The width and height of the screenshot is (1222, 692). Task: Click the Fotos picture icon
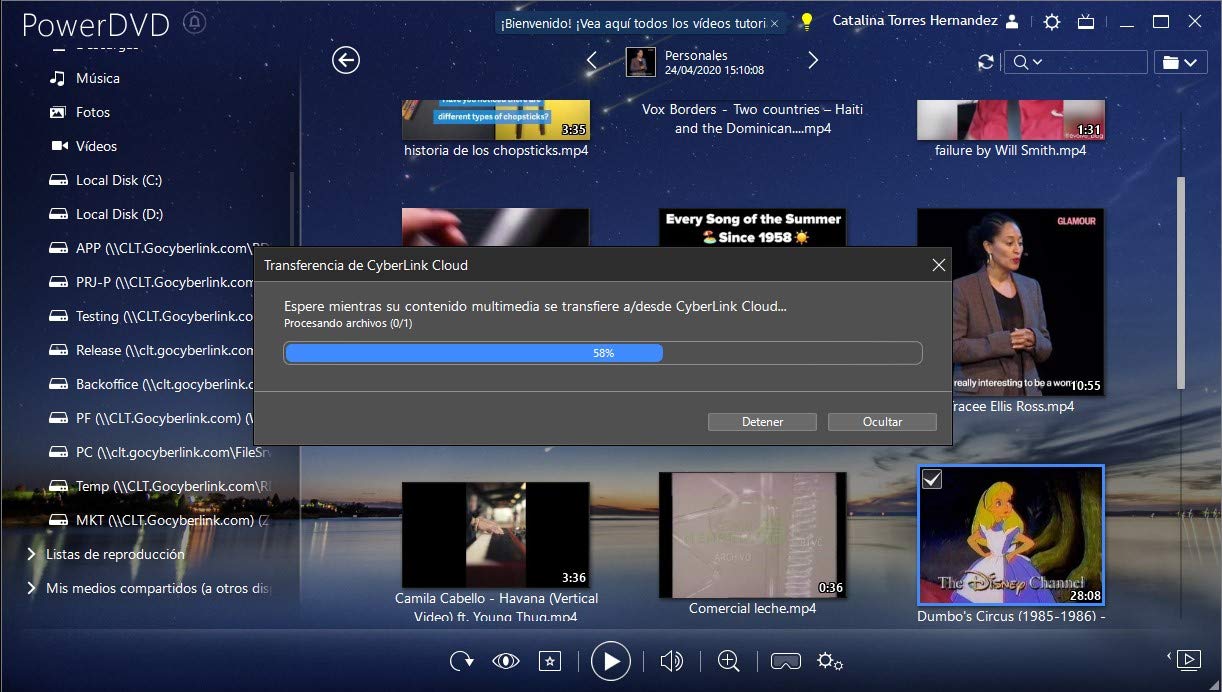(x=58, y=112)
